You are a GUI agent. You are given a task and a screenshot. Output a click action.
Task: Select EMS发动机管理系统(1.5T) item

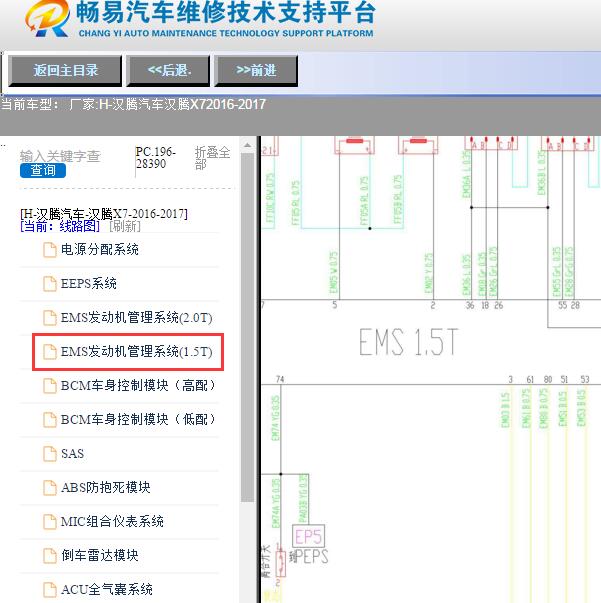137,351
